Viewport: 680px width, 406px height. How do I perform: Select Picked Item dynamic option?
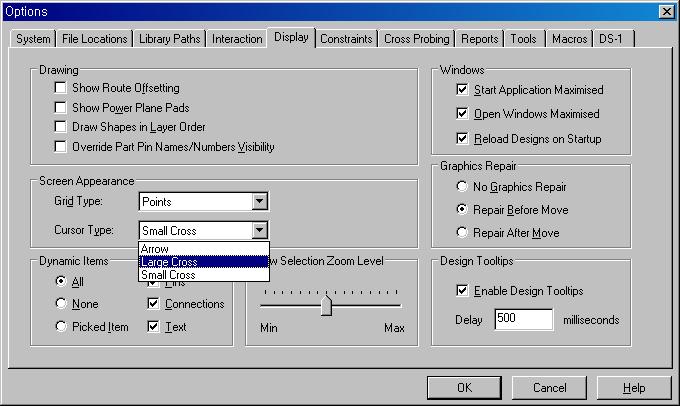(62, 327)
